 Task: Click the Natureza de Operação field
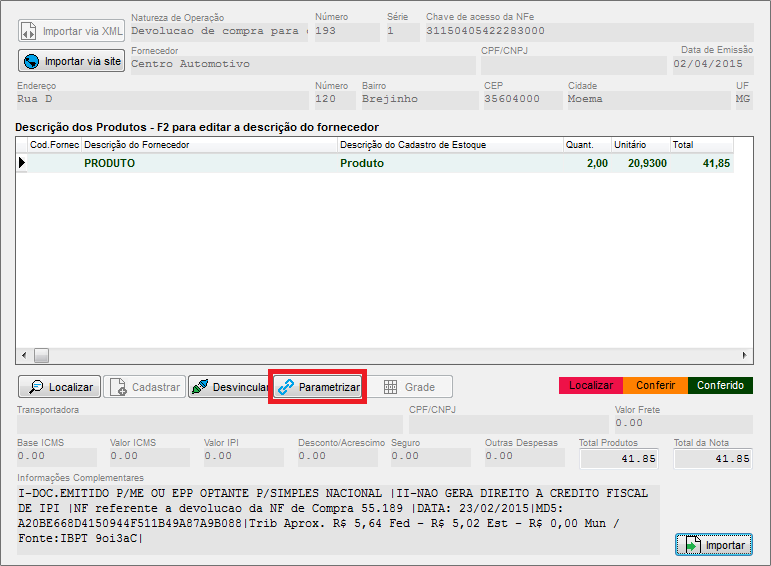click(x=219, y=31)
